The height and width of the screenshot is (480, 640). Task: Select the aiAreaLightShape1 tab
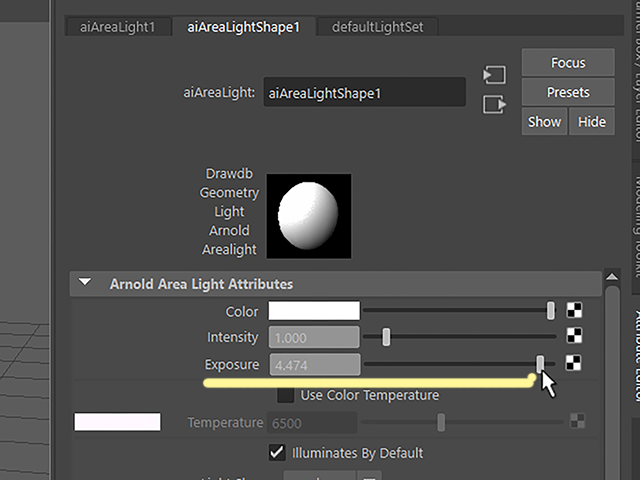click(x=244, y=27)
